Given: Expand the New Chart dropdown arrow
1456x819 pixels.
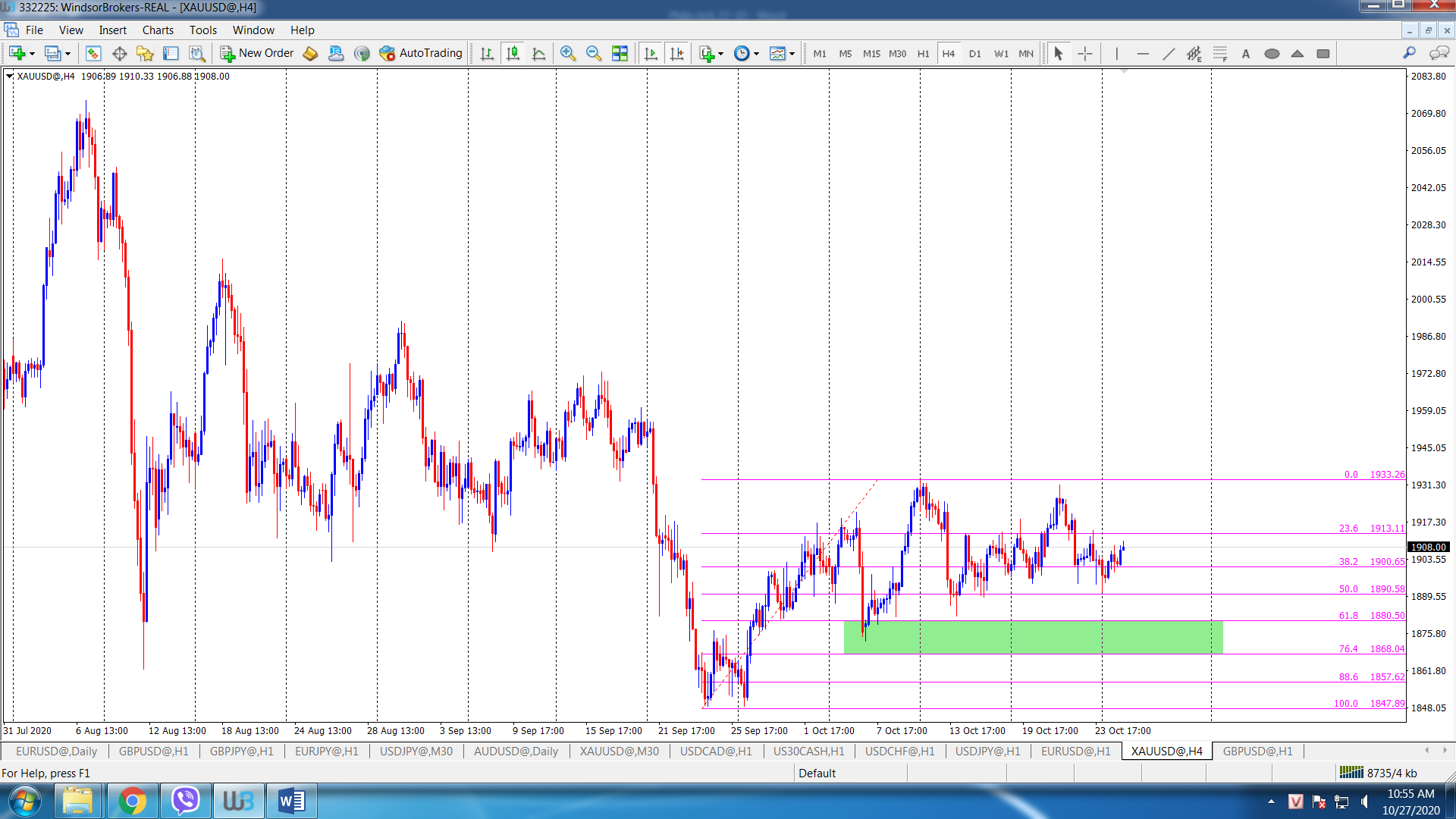Looking at the screenshot, I should (x=32, y=54).
